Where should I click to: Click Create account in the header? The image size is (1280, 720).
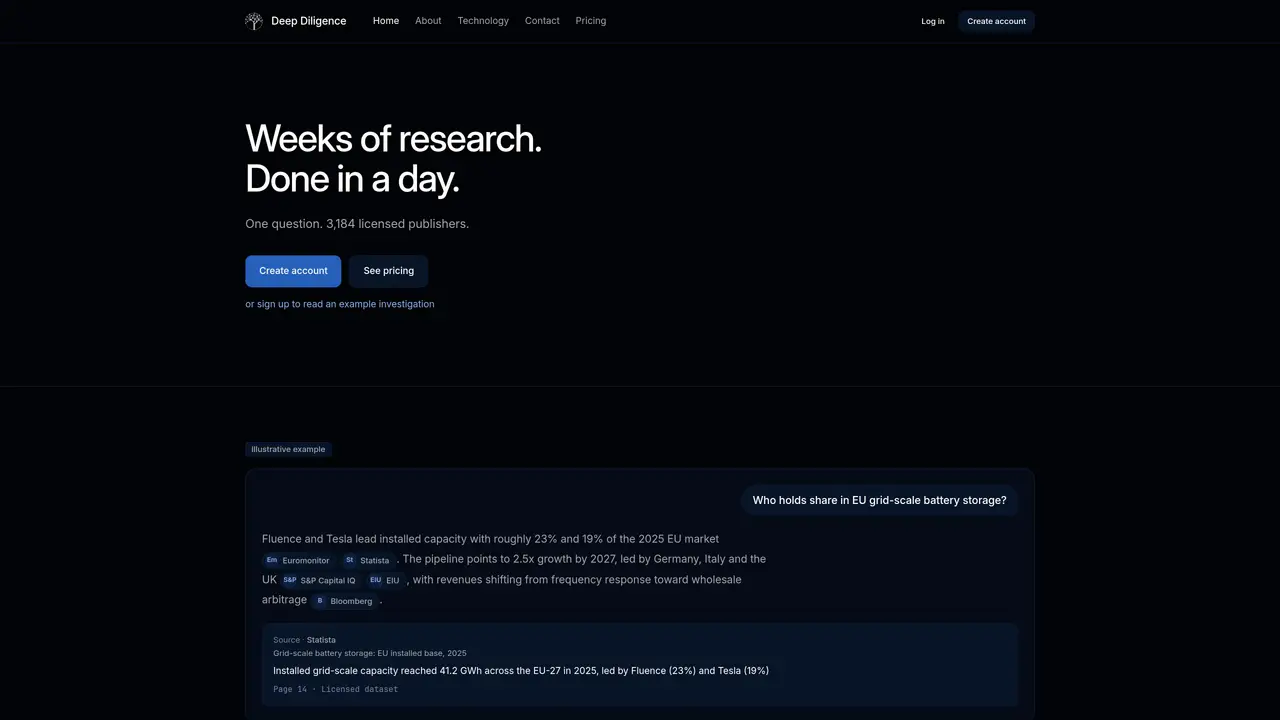[996, 21]
